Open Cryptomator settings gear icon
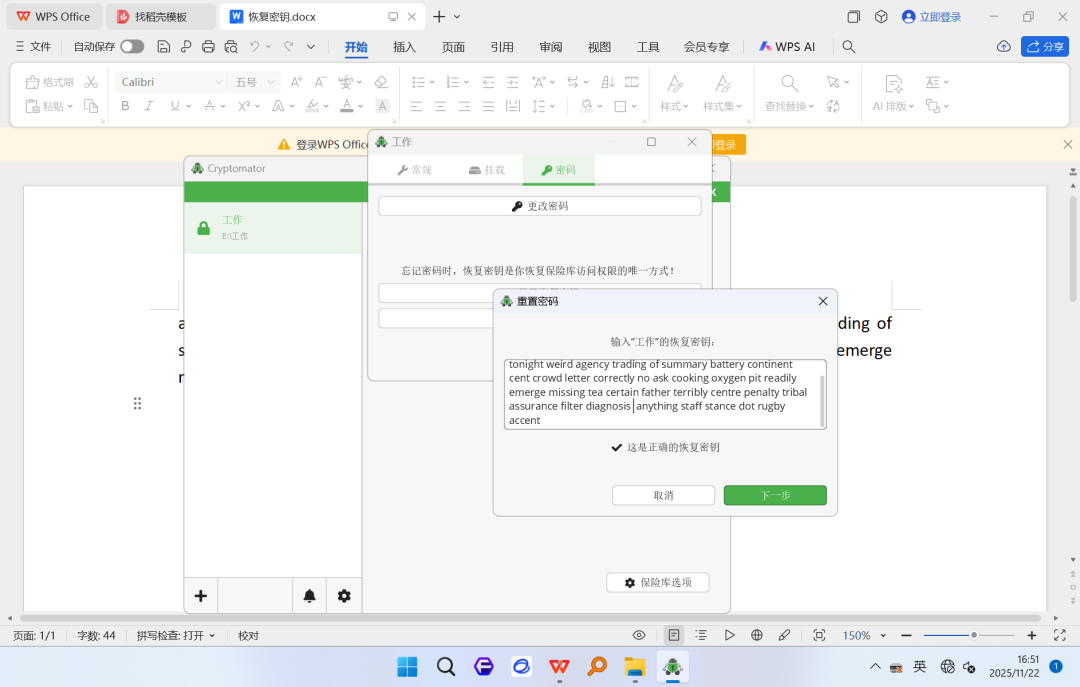Image resolution: width=1080 pixels, height=687 pixels. click(x=344, y=596)
